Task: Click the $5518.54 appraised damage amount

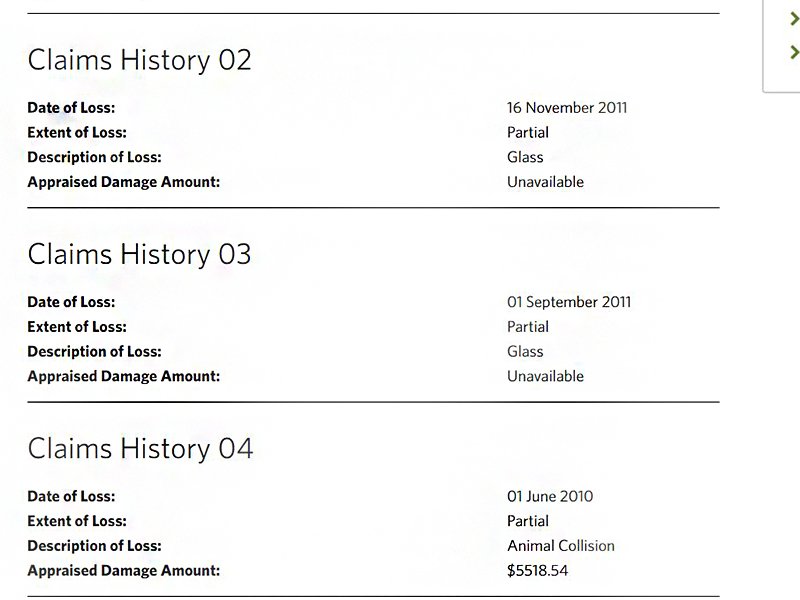Action: coord(537,570)
